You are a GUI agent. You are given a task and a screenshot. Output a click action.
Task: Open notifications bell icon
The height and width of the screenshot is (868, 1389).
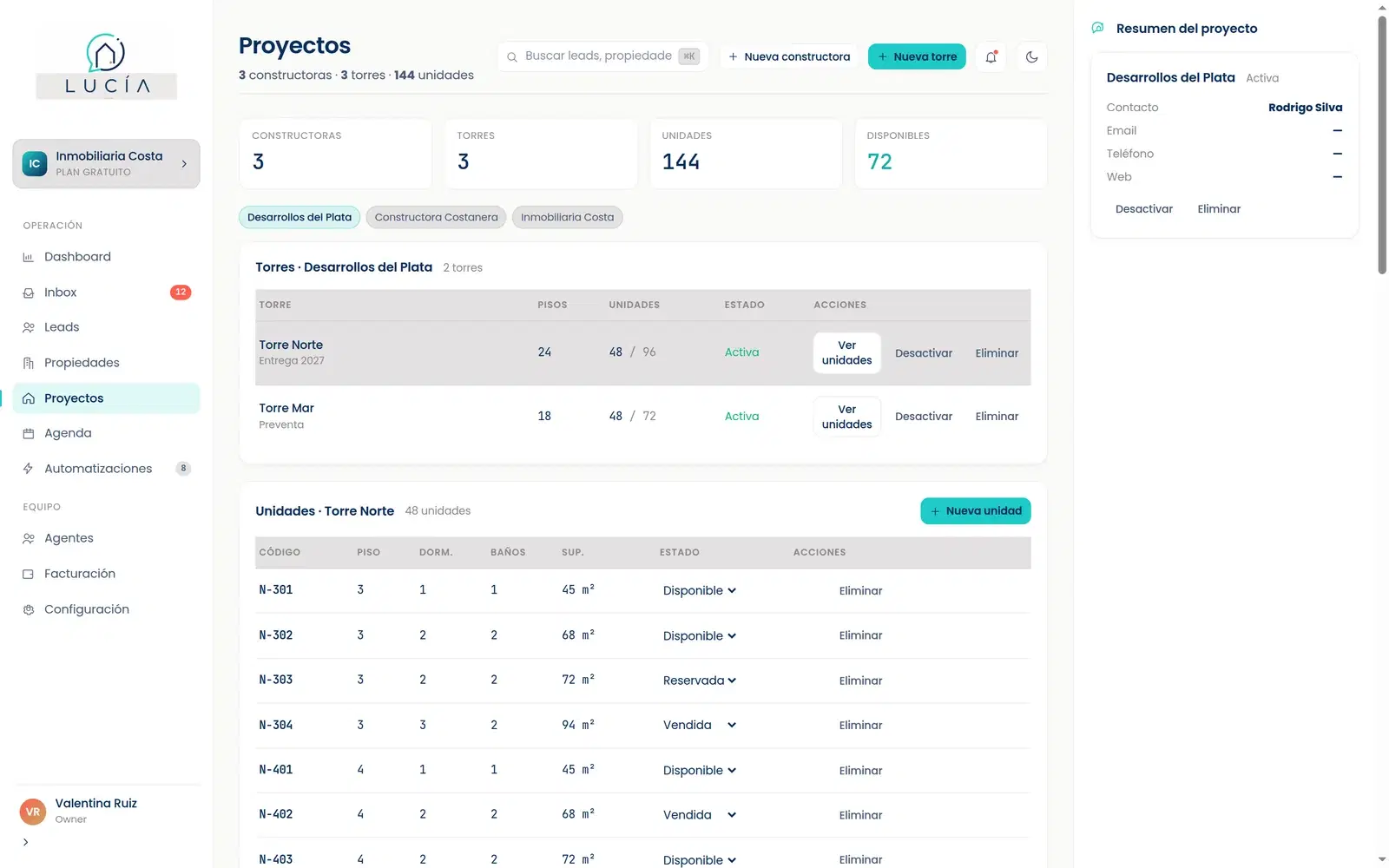pos(991,56)
